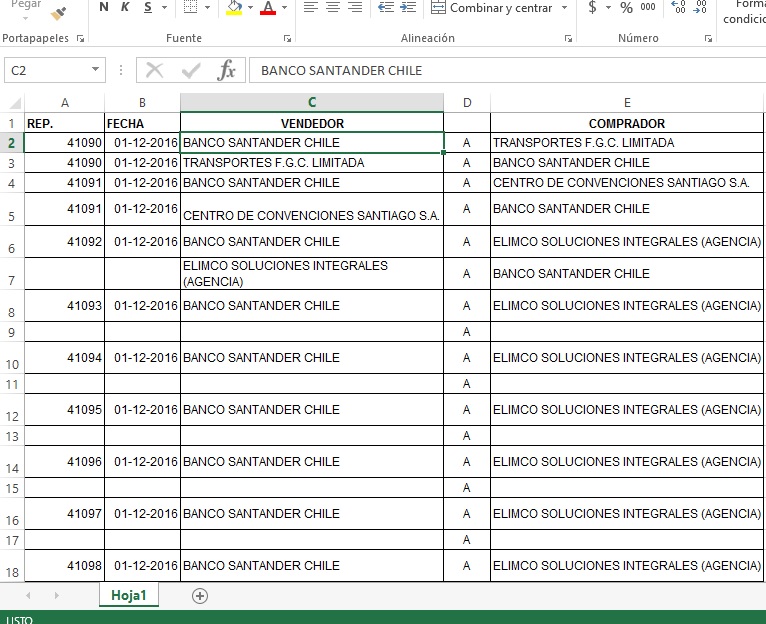Select column E header

tap(627, 103)
